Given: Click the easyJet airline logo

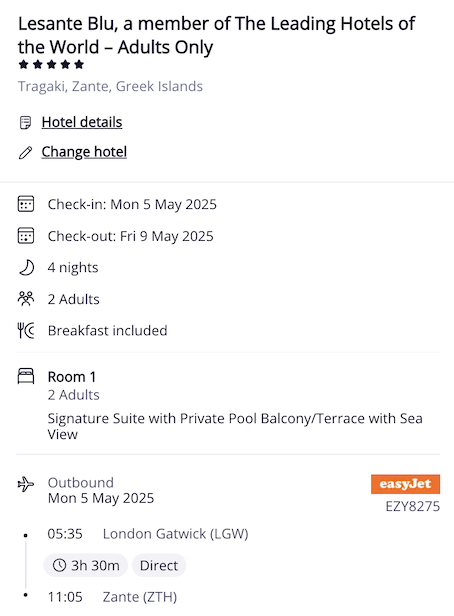Looking at the screenshot, I should pos(405,484).
